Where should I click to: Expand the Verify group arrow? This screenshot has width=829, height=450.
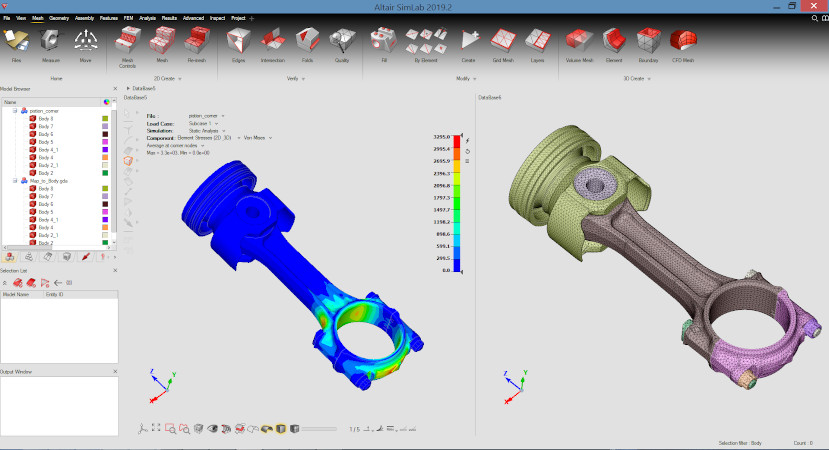(303, 79)
